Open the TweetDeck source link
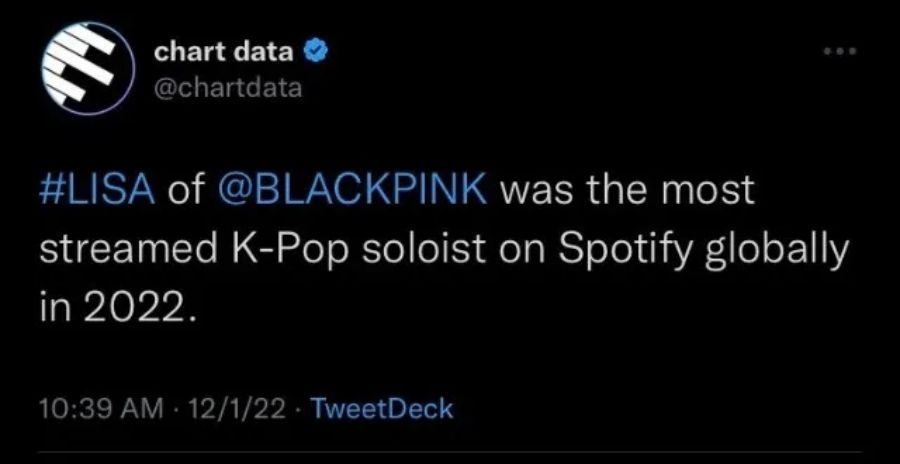This screenshot has height=464, width=900. pyautogui.click(x=383, y=408)
